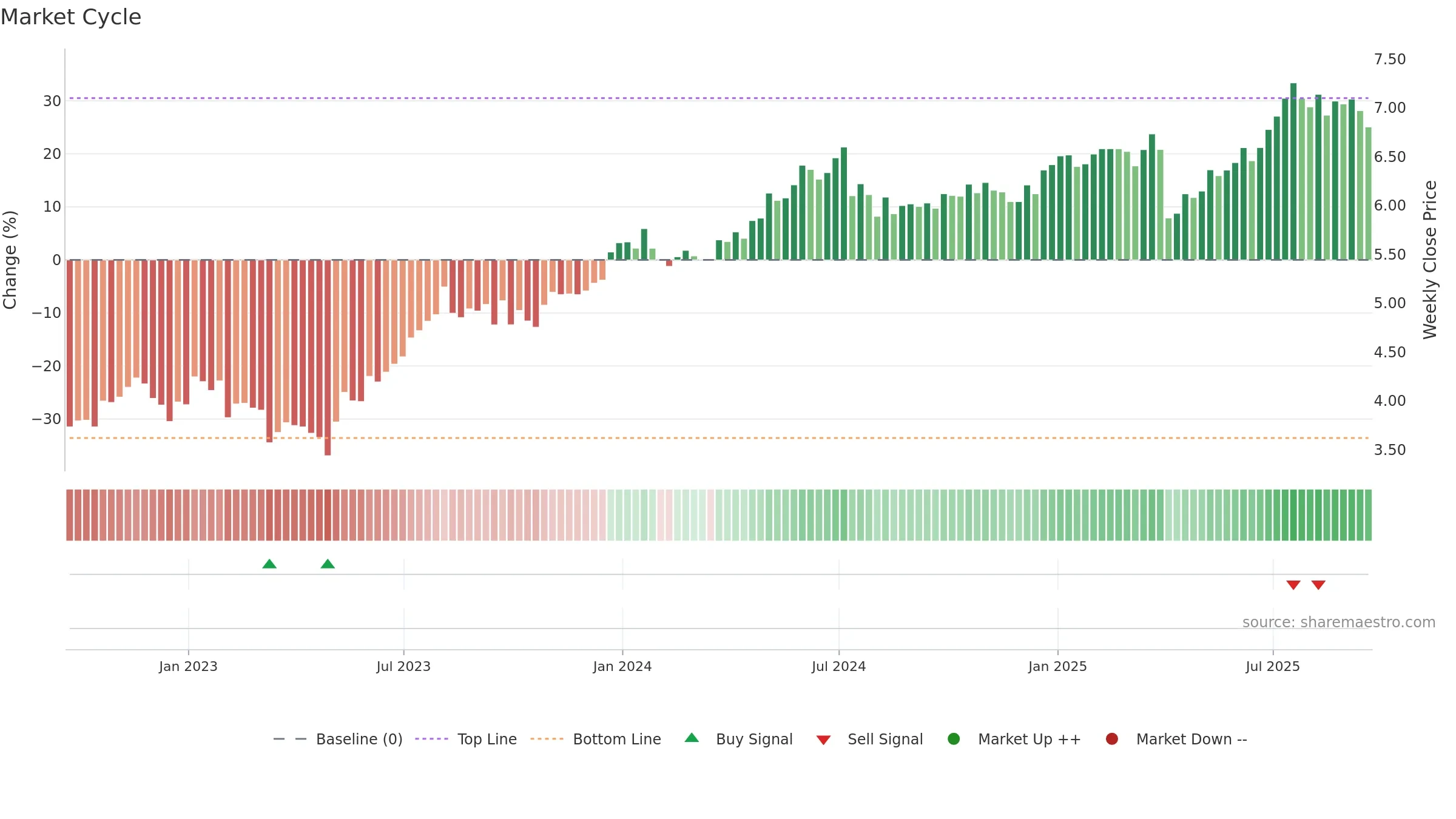Click the green Buy Signal triangle icon in legend

pyautogui.click(x=692, y=738)
